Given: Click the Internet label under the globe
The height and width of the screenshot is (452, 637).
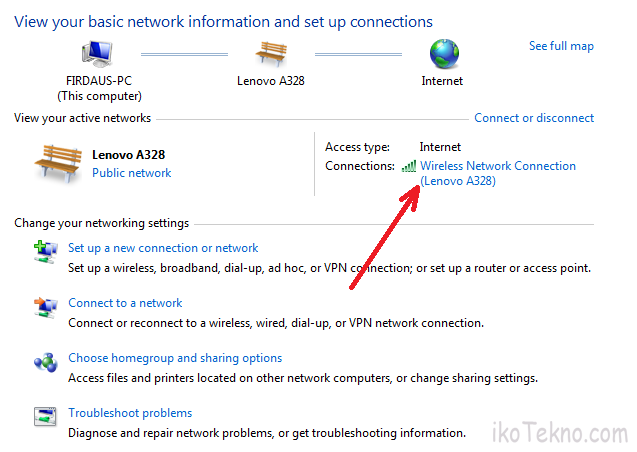Looking at the screenshot, I should point(442,81).
